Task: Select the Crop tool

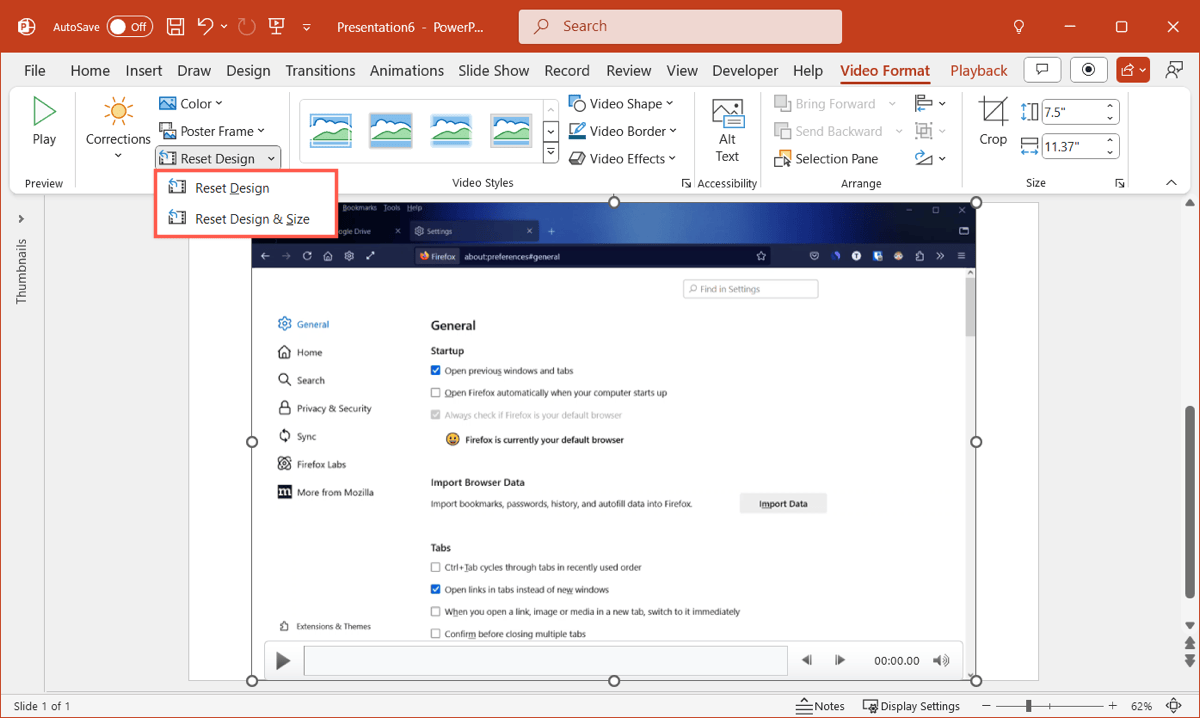Action: pos(993,122)
